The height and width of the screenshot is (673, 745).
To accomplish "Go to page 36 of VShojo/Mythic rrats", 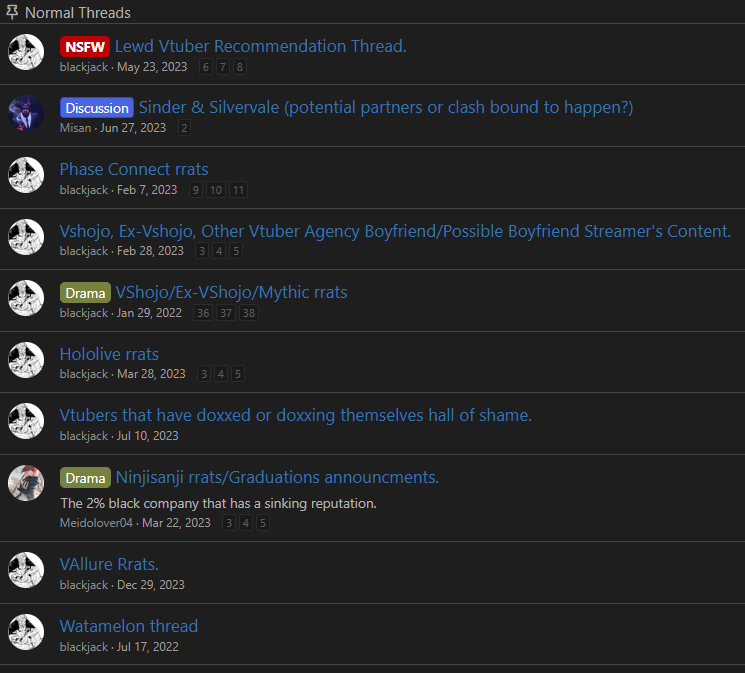I will 203,313.
